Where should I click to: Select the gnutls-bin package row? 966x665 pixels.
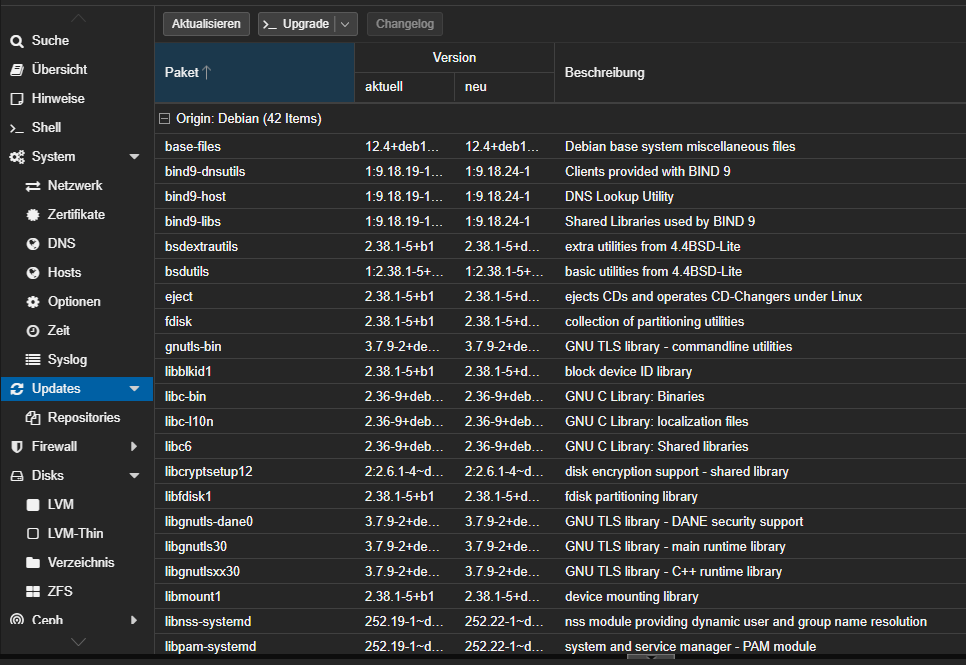tap(561, 346)
